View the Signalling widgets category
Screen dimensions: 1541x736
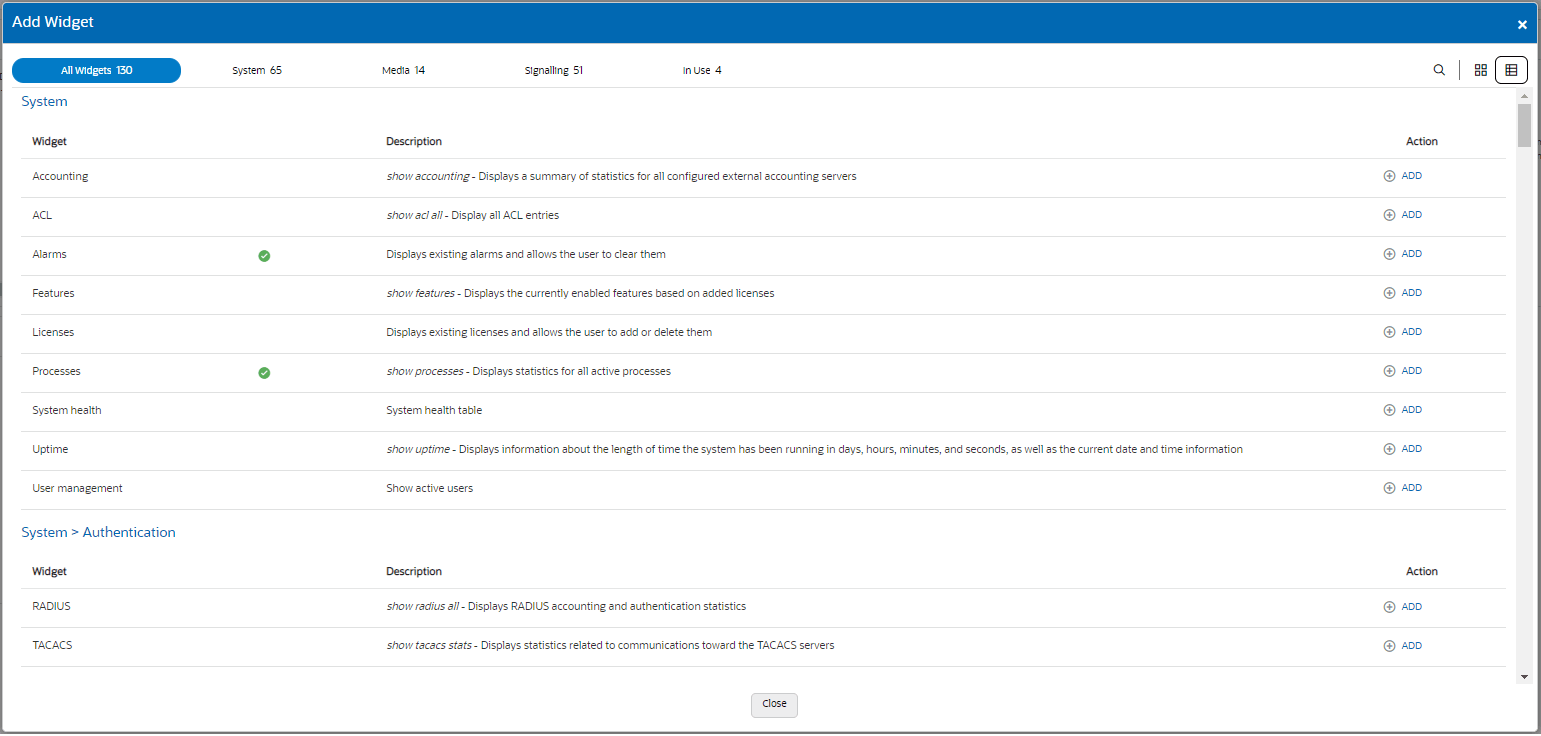pos(554,70)
